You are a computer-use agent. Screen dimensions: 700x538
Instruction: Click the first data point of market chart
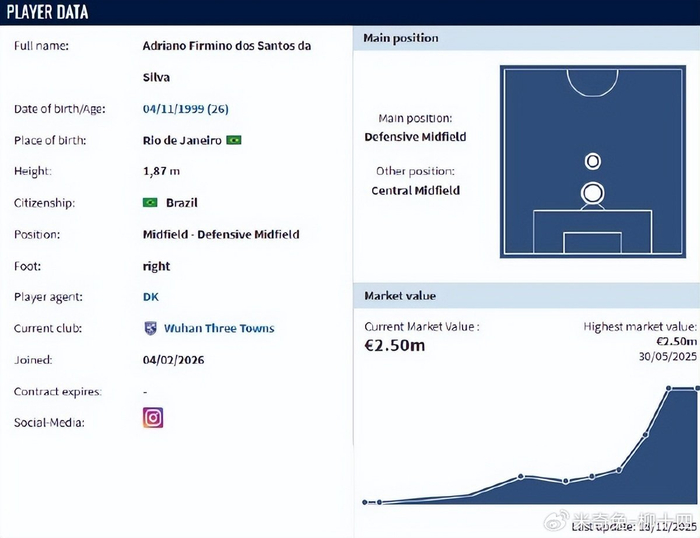365,502
